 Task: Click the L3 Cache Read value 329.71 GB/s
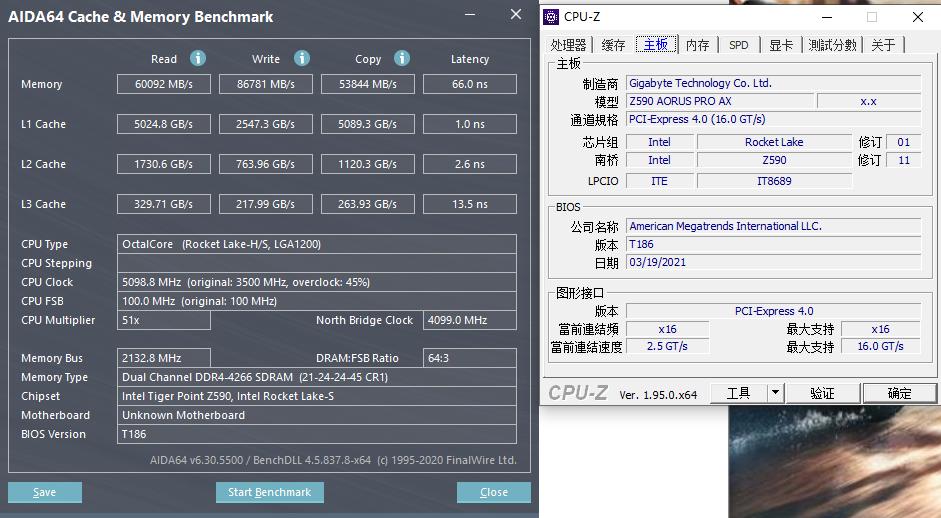click(164, 204)
